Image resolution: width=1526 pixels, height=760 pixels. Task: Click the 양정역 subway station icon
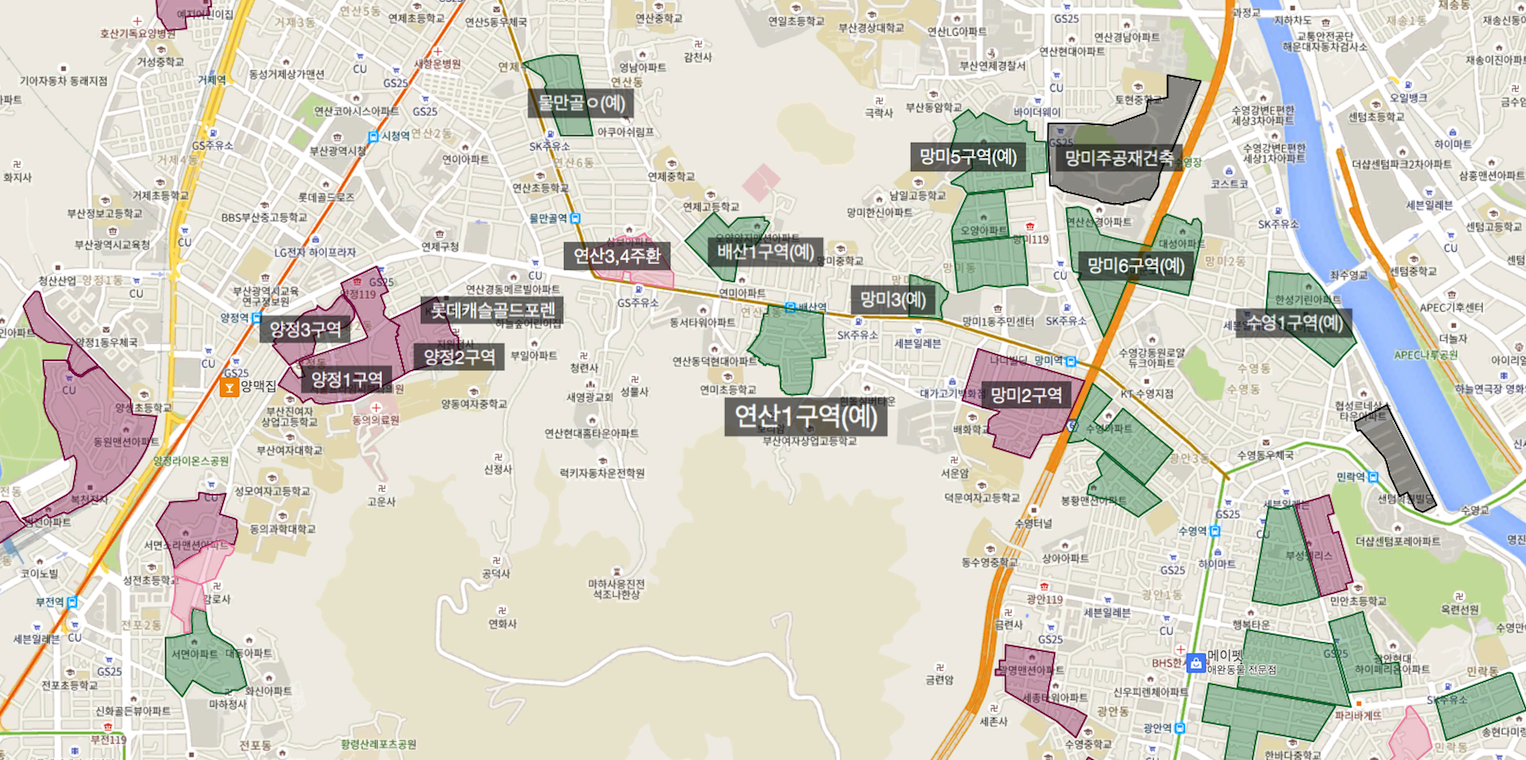click(255, 317)
